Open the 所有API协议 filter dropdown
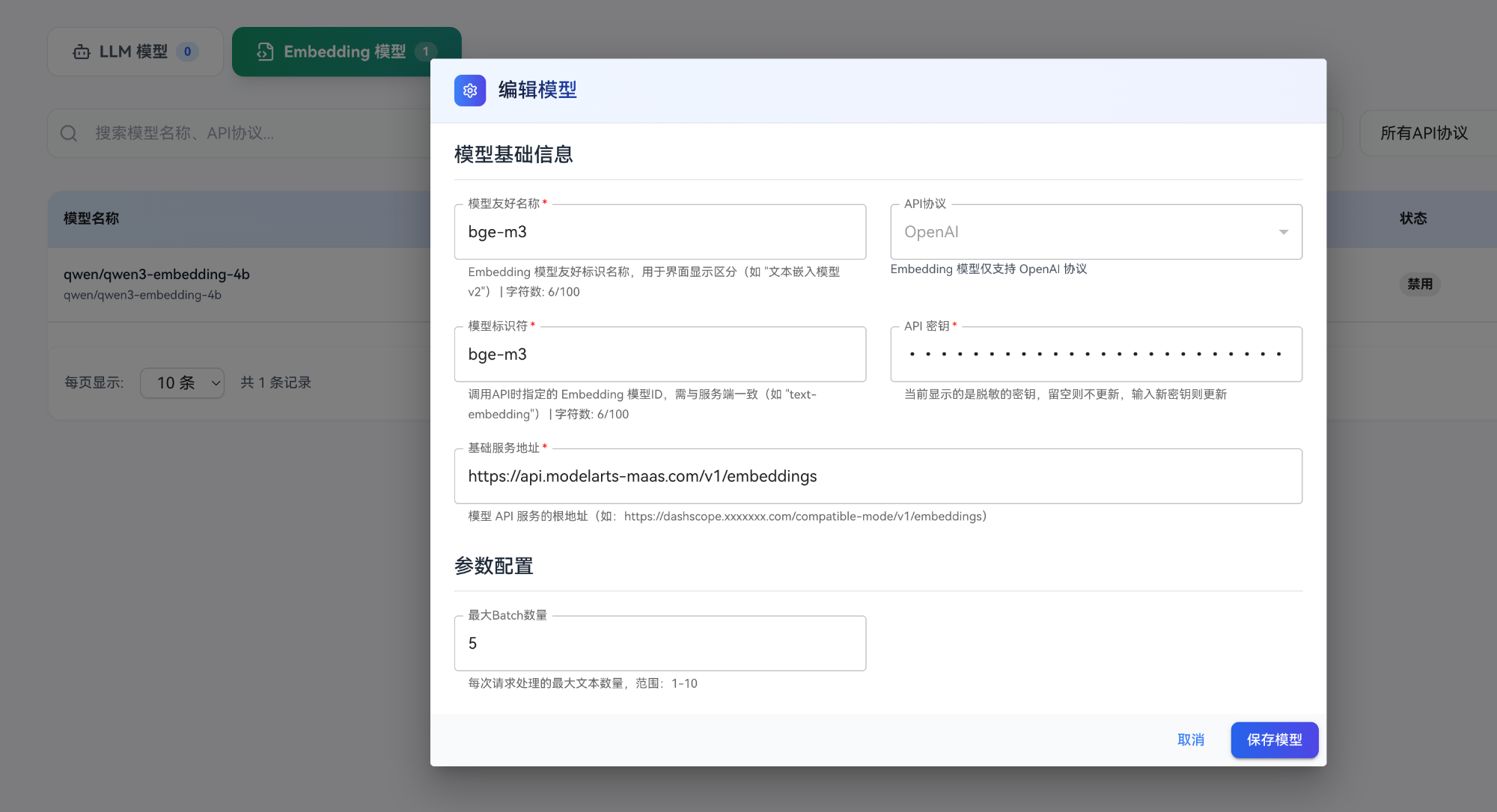 (x=1424, y=133)
